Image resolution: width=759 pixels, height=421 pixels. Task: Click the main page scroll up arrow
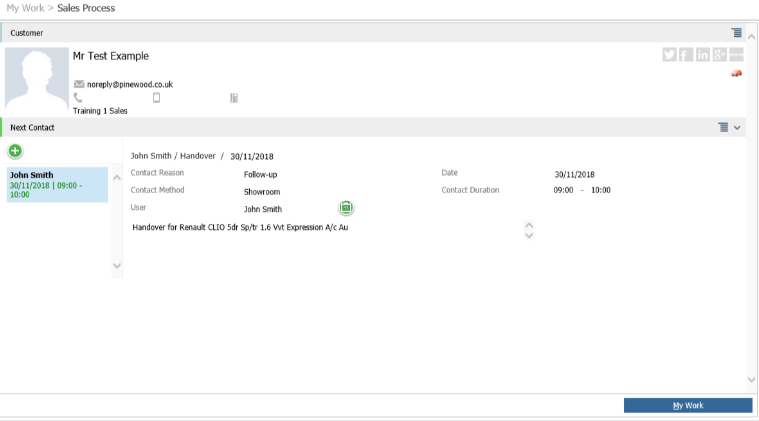pyautogui.click(x=751, y=37)
